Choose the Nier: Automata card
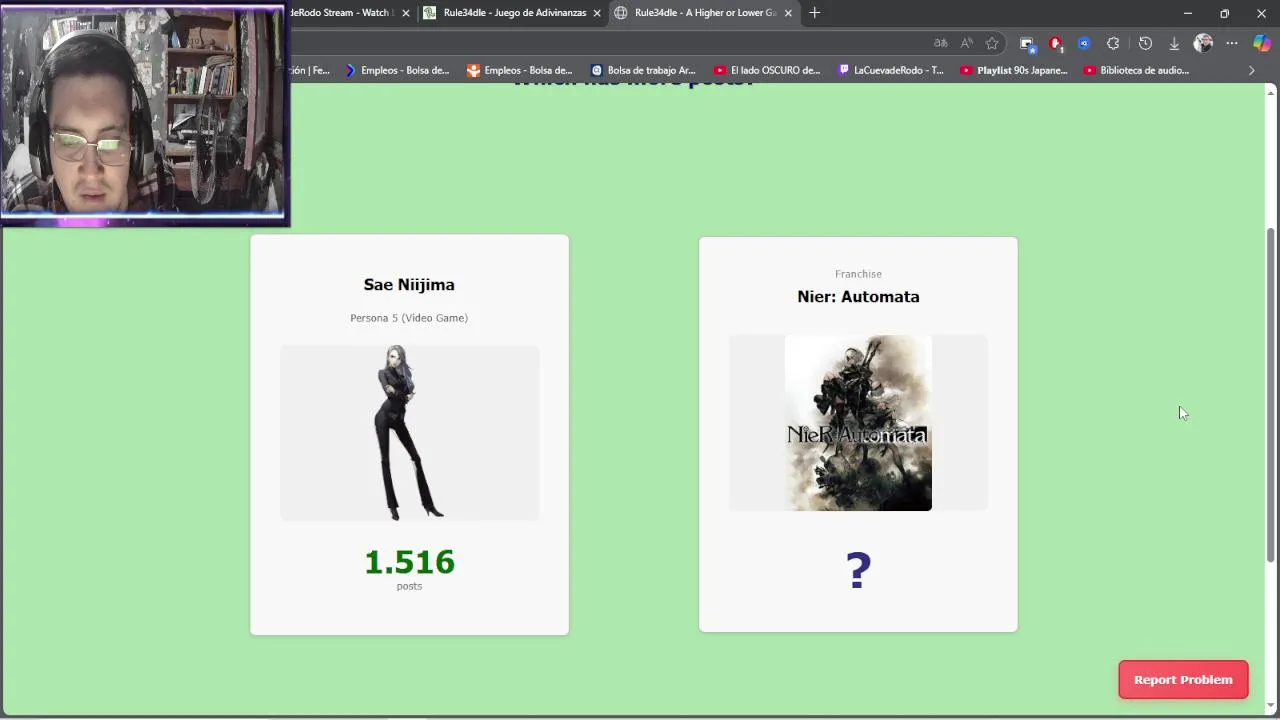1280x720 pixels. click(x=858, y=434)
